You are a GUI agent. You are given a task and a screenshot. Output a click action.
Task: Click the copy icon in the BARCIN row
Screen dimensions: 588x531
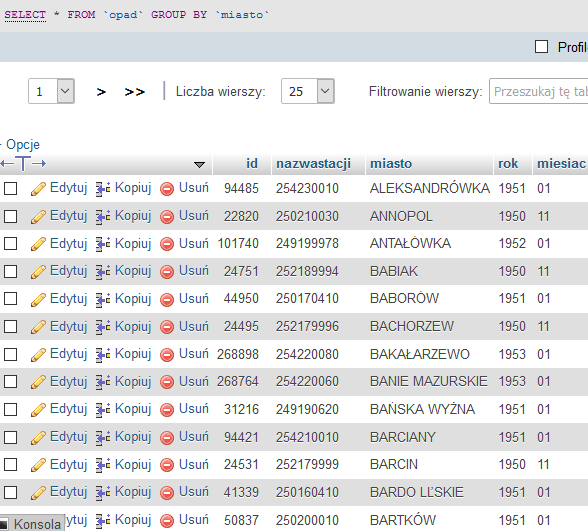point(103,465)
